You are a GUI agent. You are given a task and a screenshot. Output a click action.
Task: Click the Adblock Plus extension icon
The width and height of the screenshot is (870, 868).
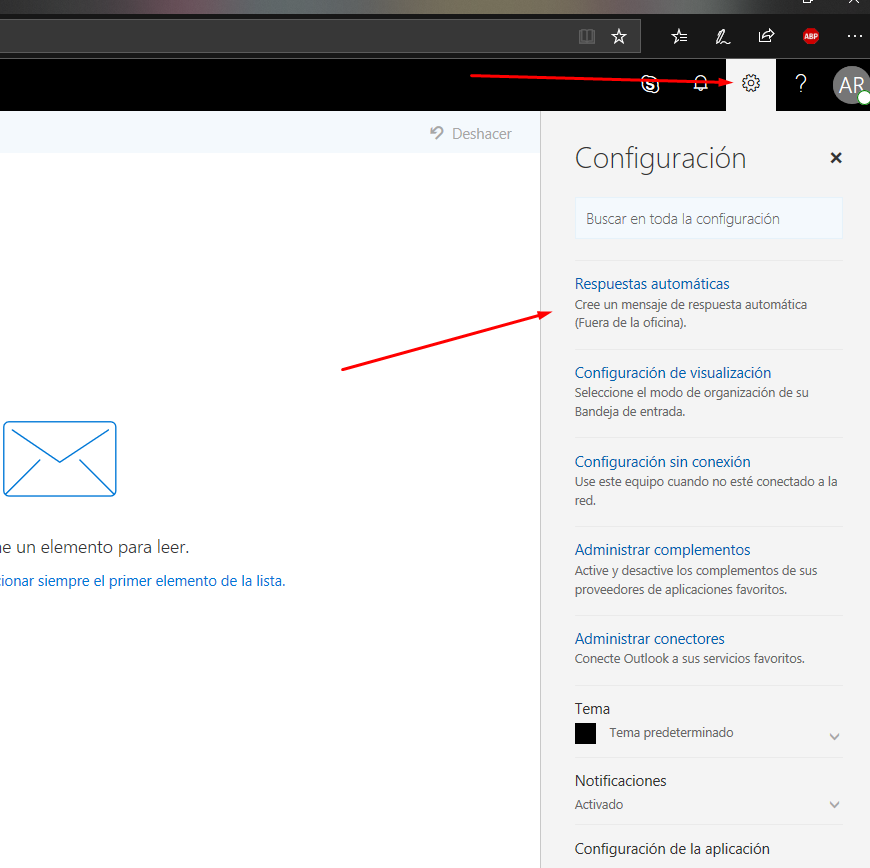click(x=811, y=36)
